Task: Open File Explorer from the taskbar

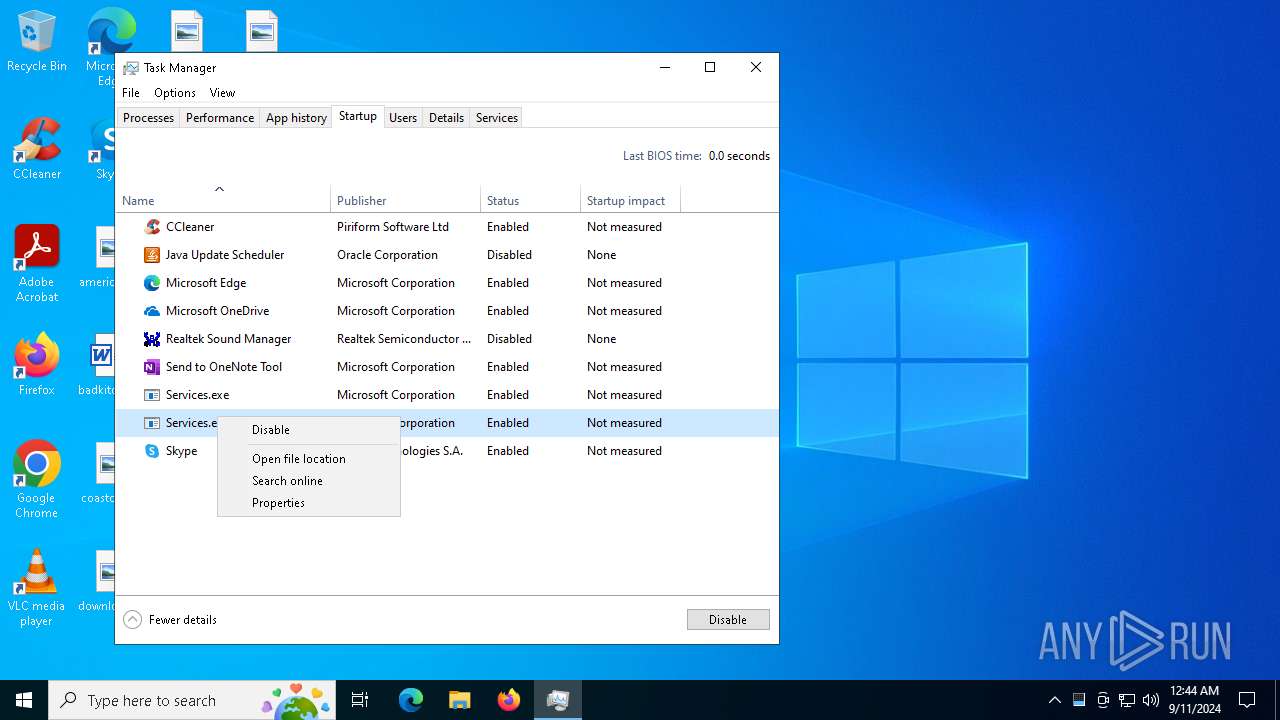Action: (x=459, y=700)
